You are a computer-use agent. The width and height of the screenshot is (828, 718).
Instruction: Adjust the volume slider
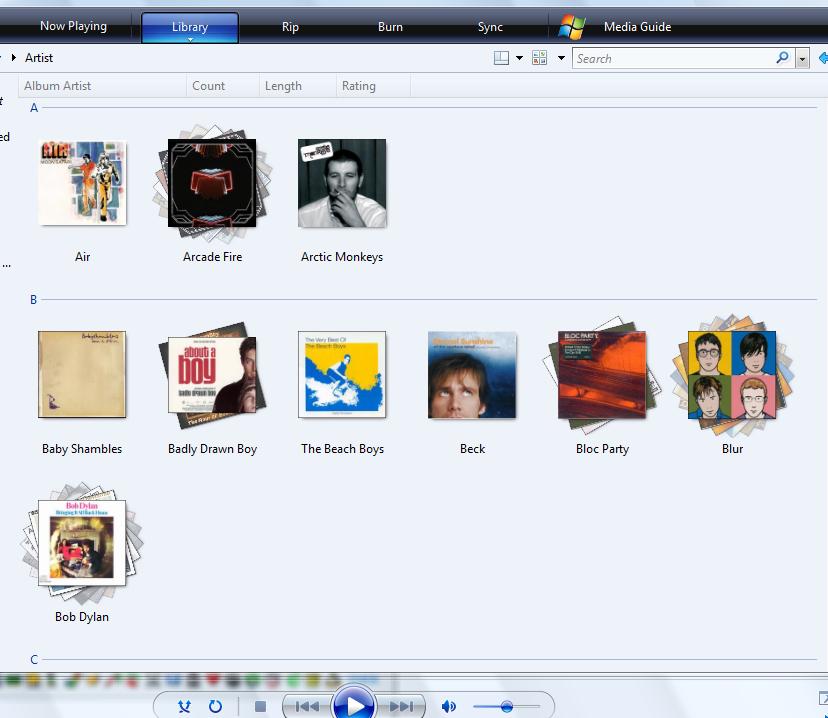click(506, 706)
